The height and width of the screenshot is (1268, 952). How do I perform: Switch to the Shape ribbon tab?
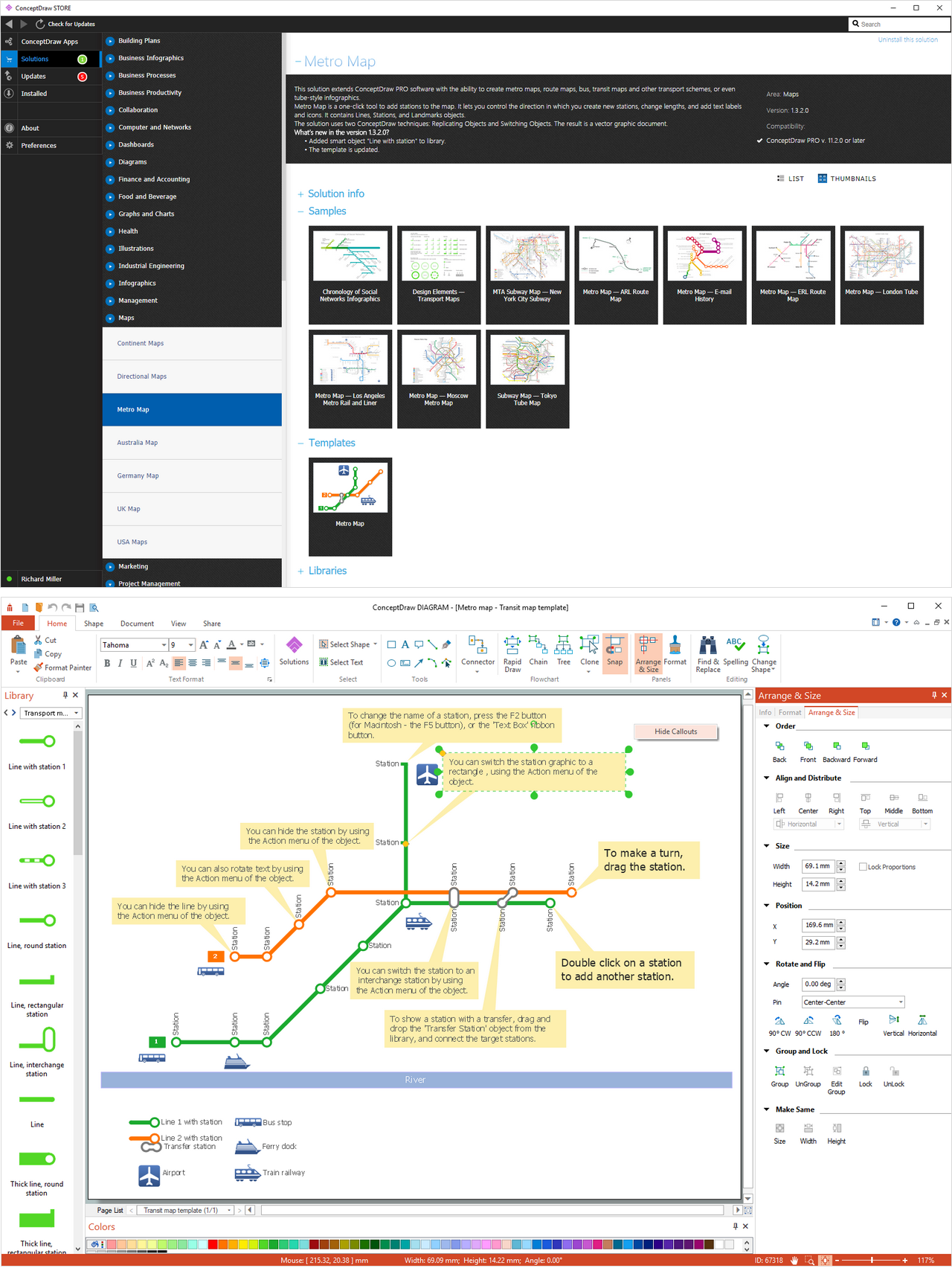pos(94,624)
